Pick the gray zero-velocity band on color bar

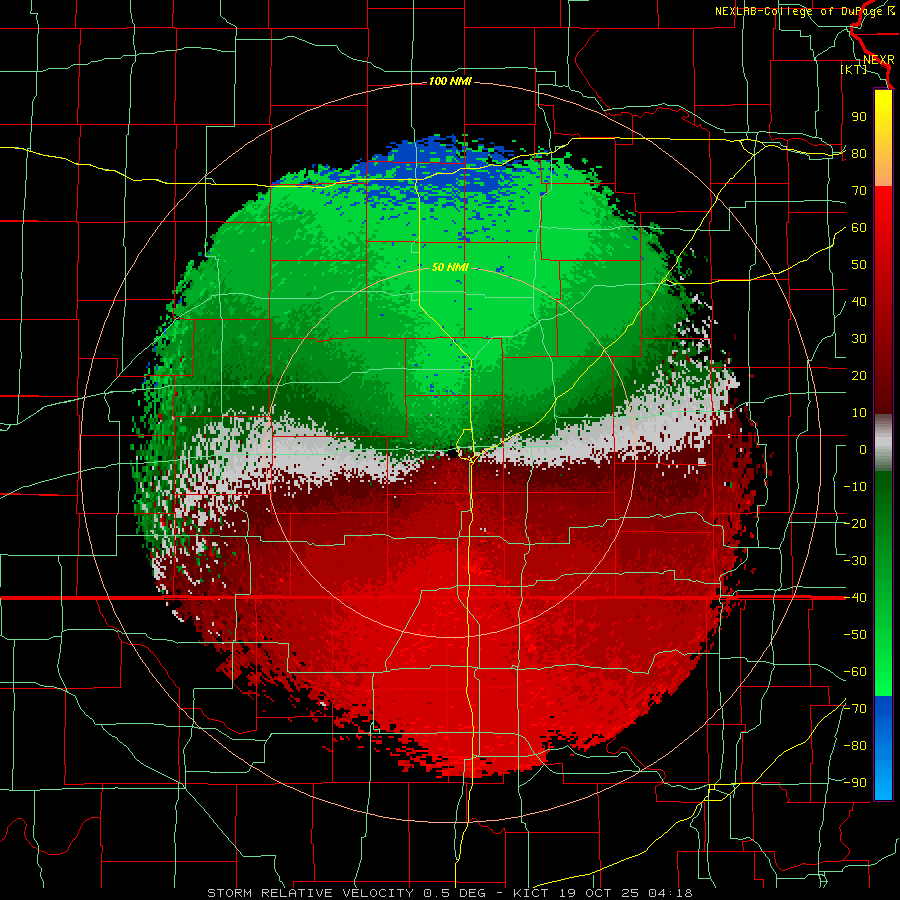pyautogui.click(x=883, y=443)
